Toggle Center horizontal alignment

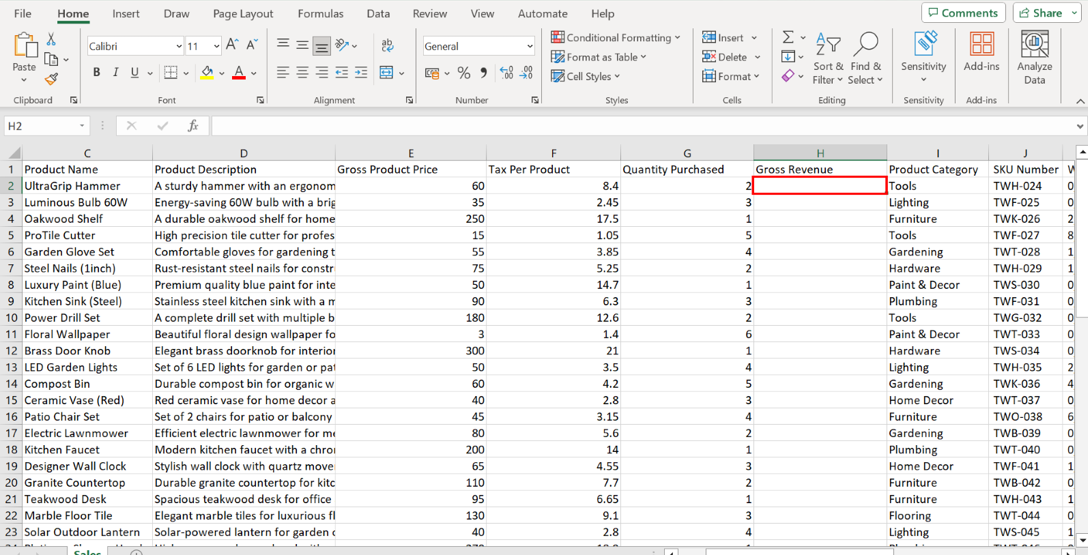pyautogui.click(x=302, y=73)
